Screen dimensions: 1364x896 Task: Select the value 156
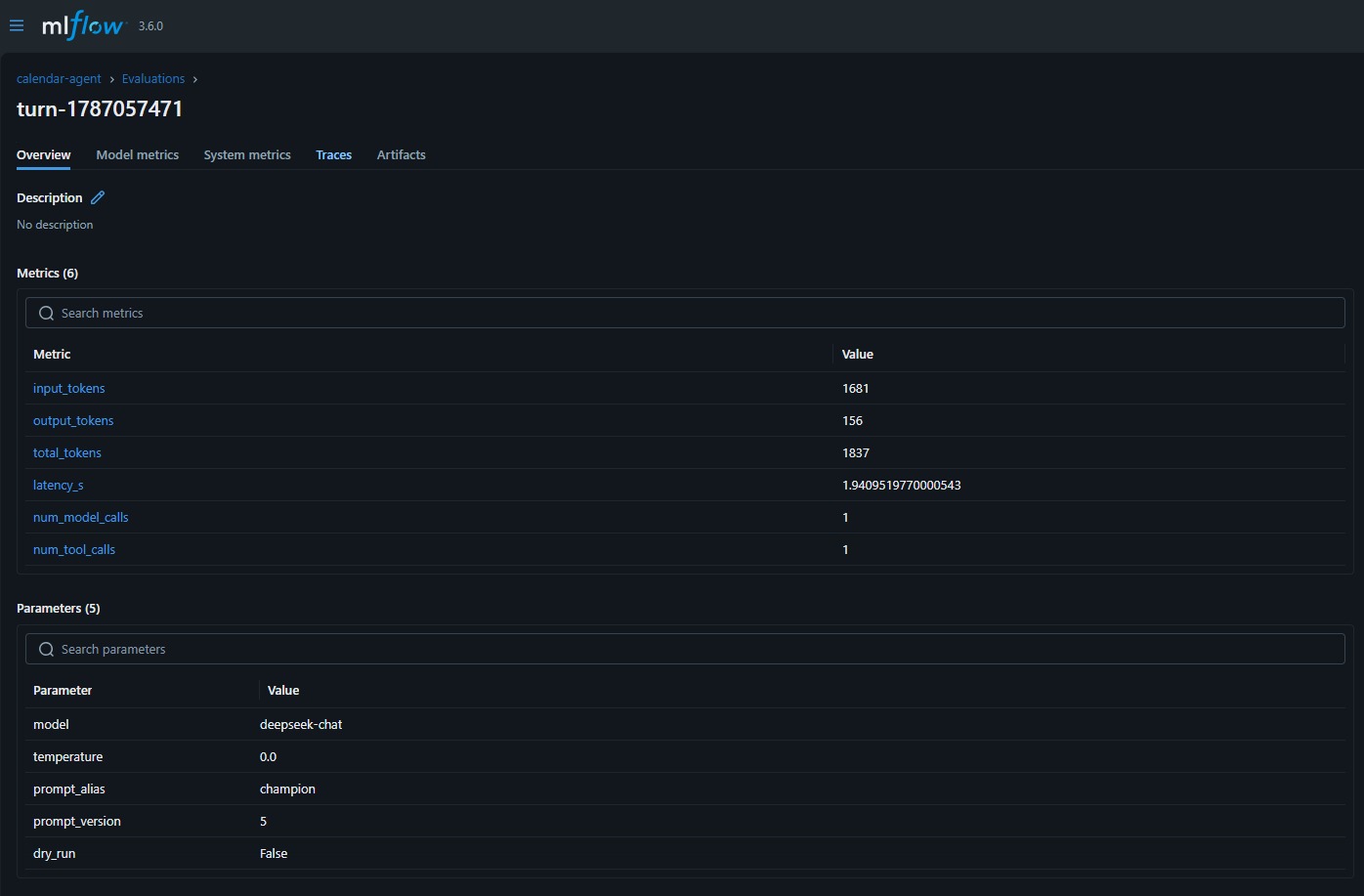pos(853,420)
